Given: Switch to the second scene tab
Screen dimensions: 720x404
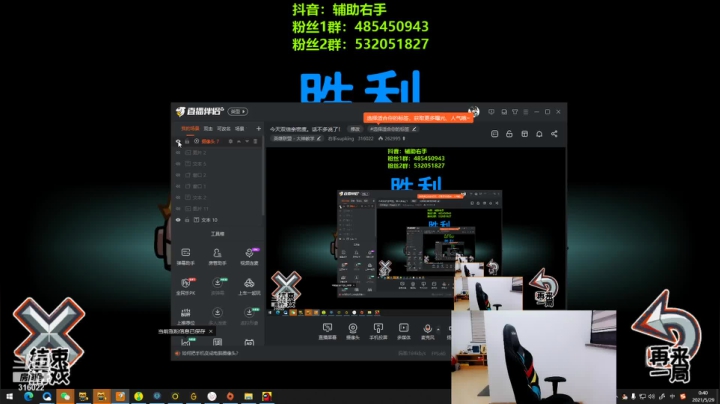Looking at the screenshot, I should [x=208, y=129].
